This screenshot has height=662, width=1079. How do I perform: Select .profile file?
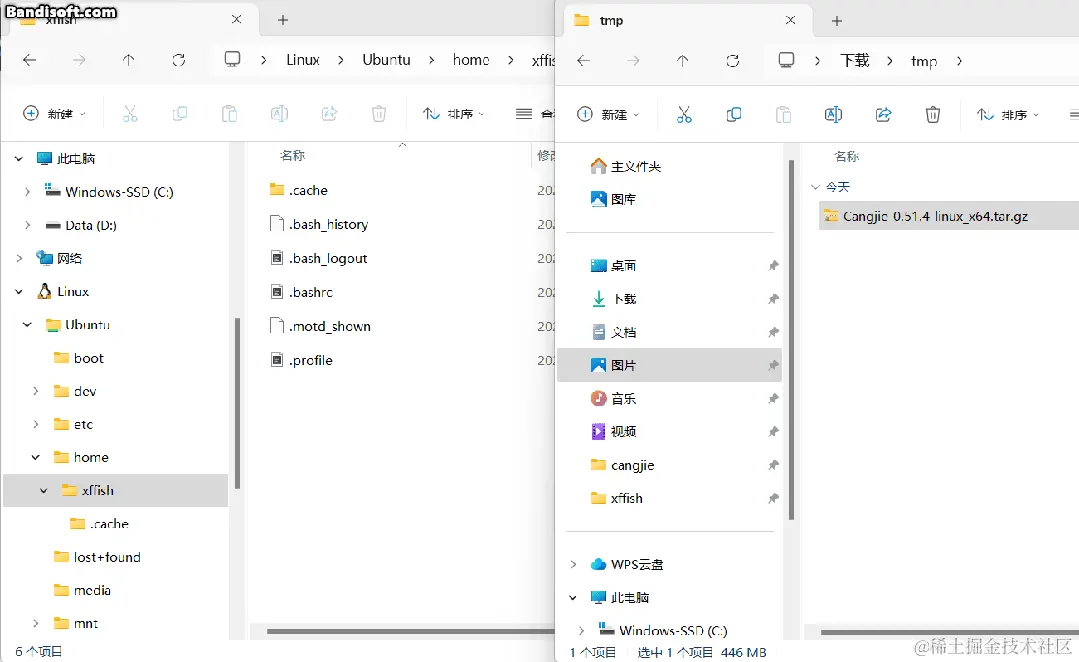(x=310, y=360)
